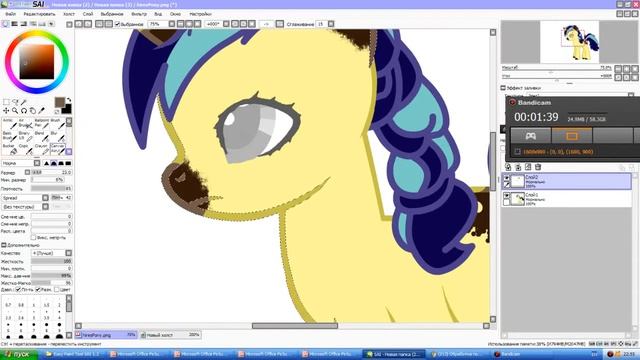Open the Холст menu
Image resolution: width=640 pixels, height=360 pixels.
point(69,14)
